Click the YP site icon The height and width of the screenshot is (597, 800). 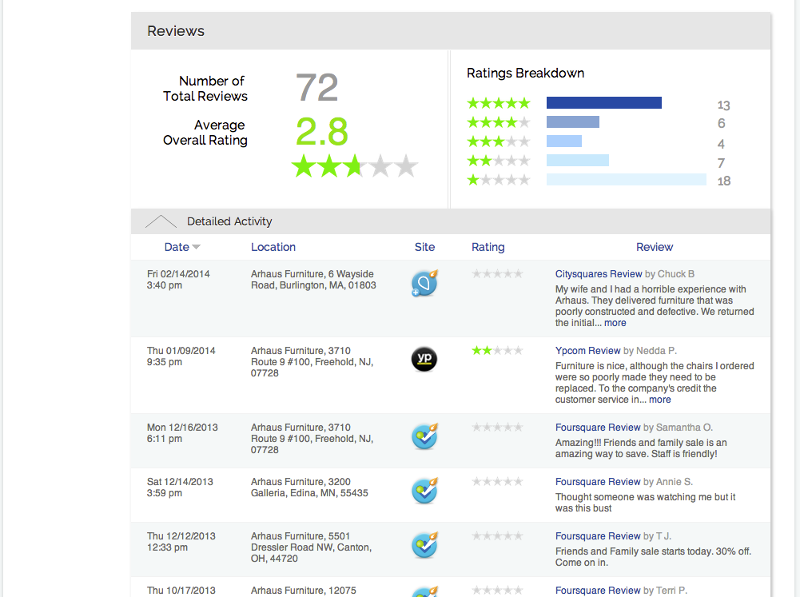coord(424,359)
